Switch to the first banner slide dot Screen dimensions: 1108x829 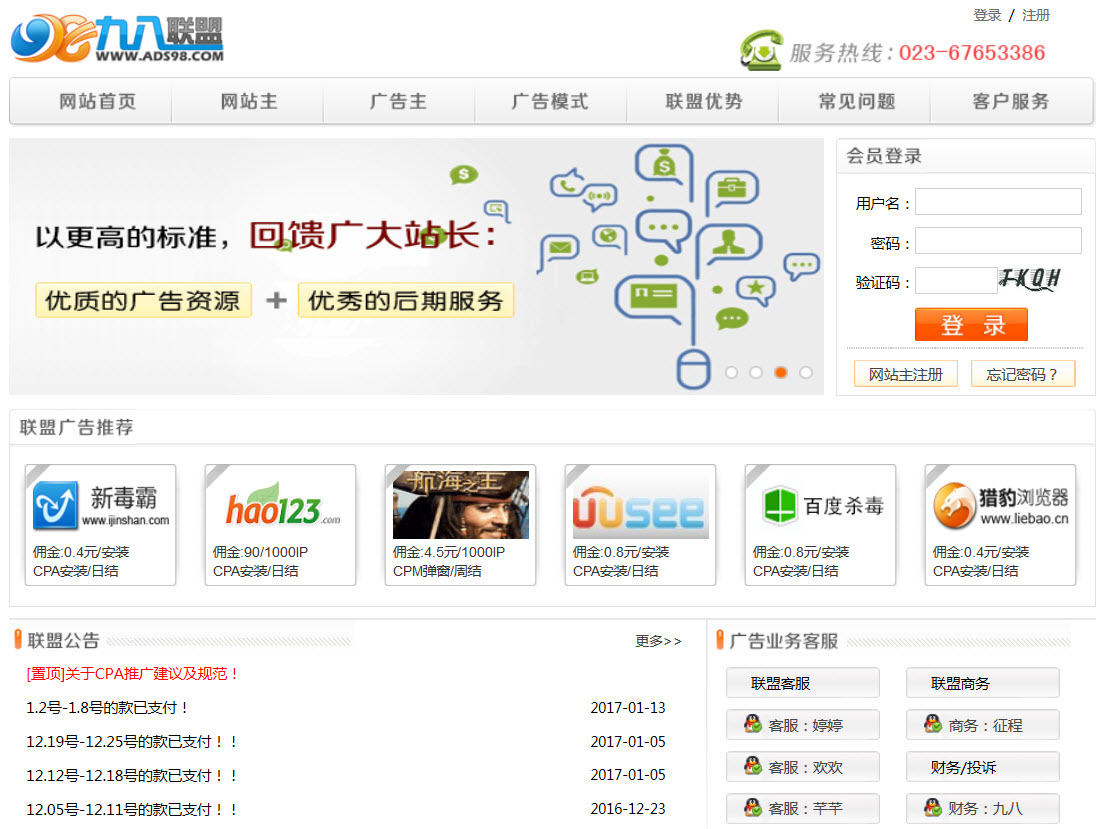tap(731, 372)
